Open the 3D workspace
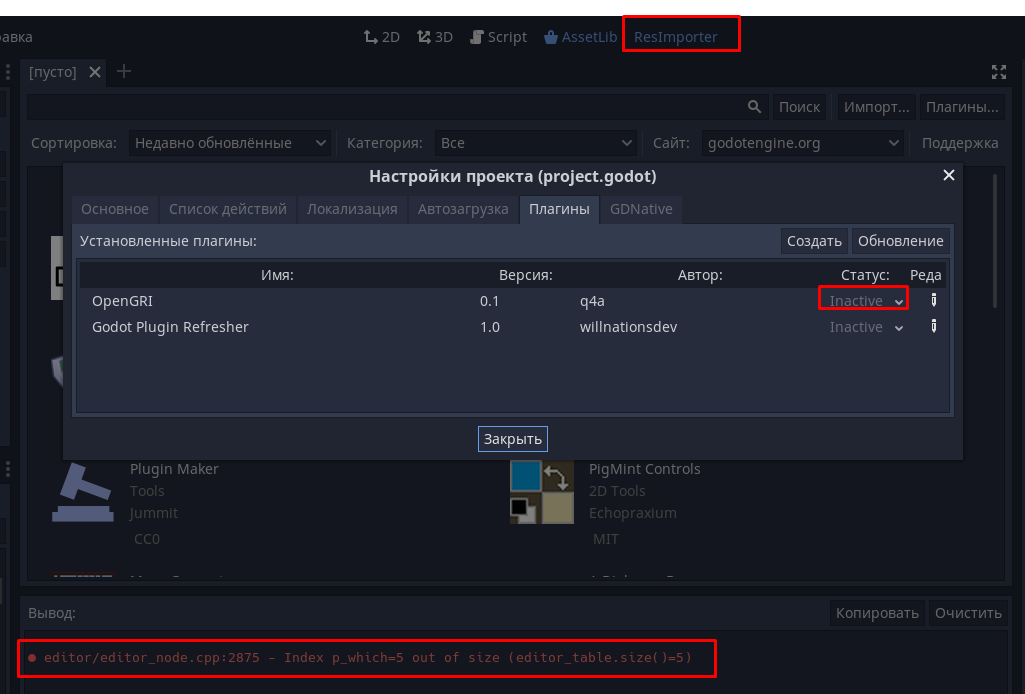Image resolution: width=1025 pixels, height=694 pixels. click(x=434, y=36)
